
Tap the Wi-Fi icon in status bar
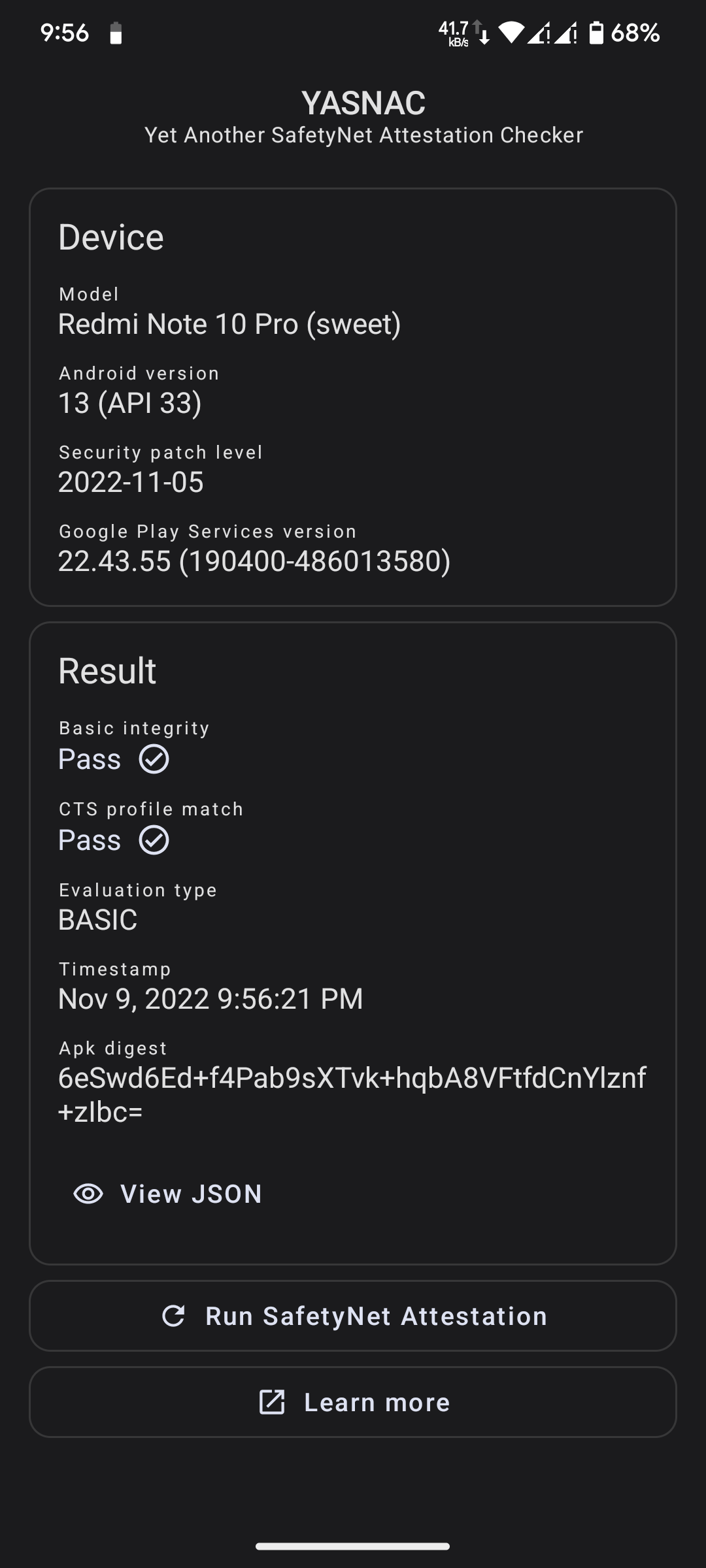[x=511, y=32]
